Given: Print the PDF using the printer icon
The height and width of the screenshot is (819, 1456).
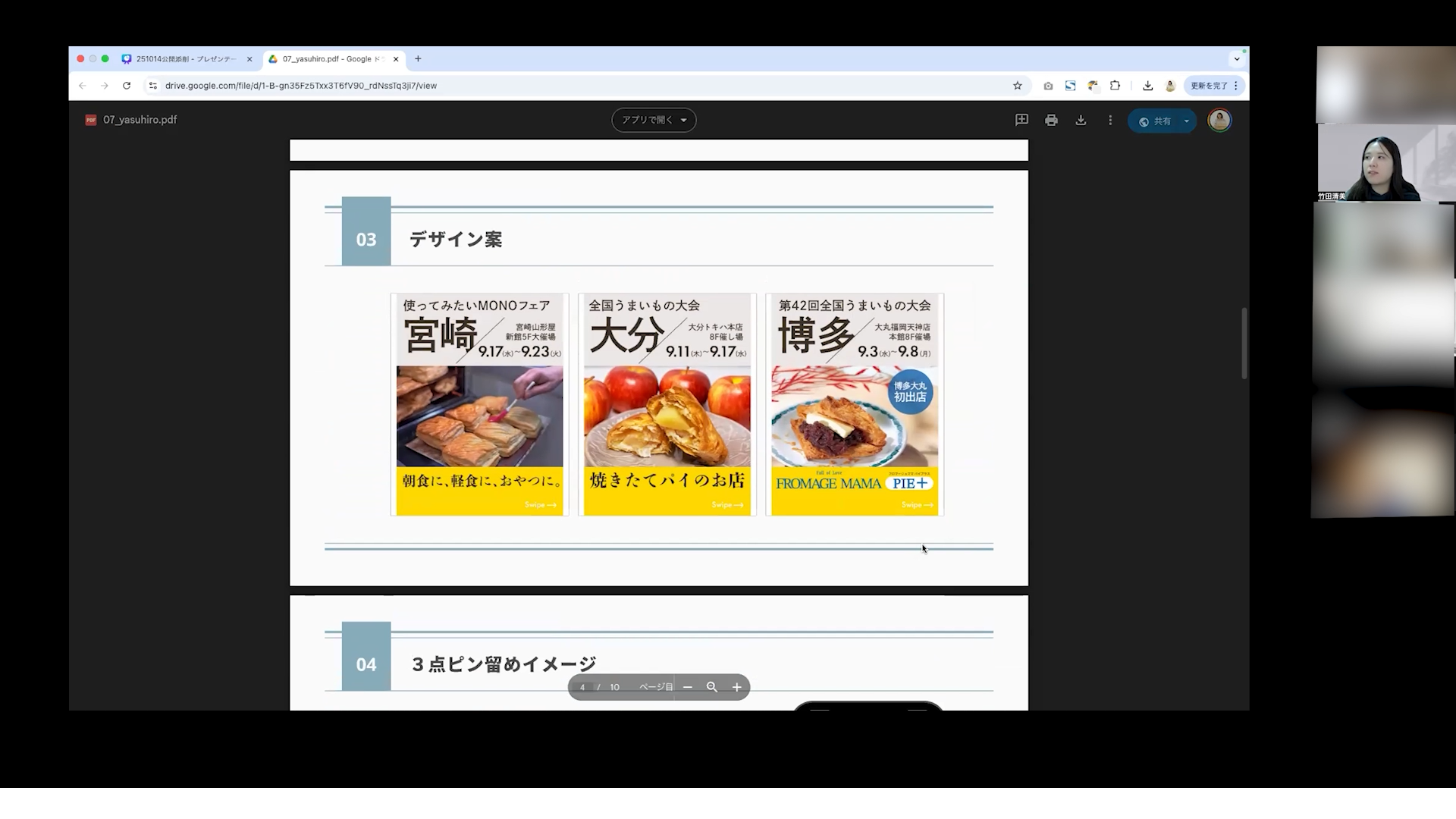Looking at the screenshot, I should pyautogui.click(x=1051, y=120).
